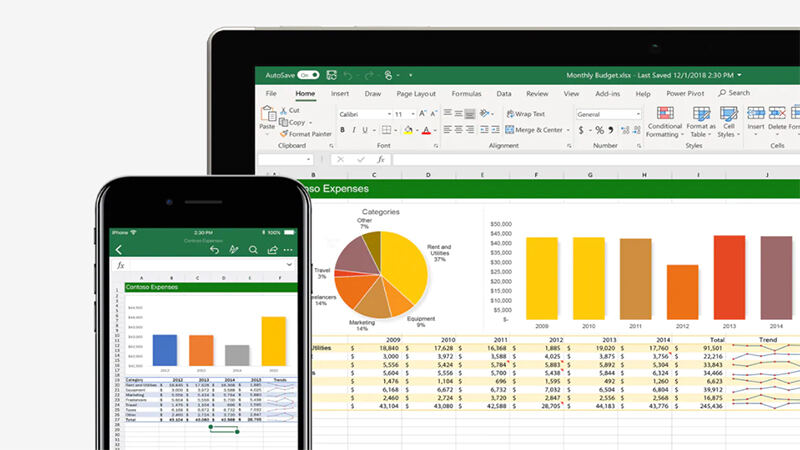The image size is (800, 450).
Task: Open the Calibri font name dropdown
Action: pos(389,114)
